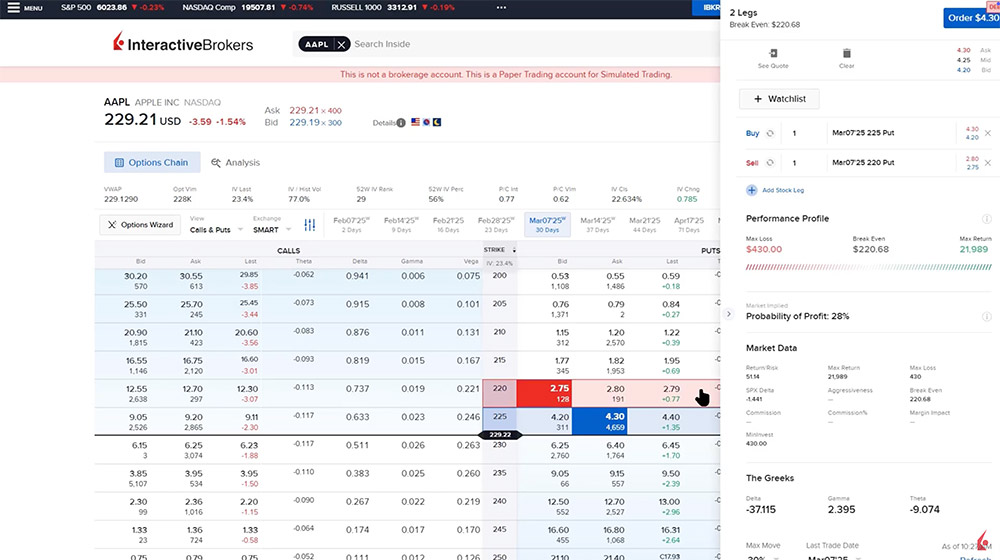The height and width of the screenshot is (560, 1000).
Task: Add strategy to Watchlist
Action: pyautogui.click(x=779, y=99)
